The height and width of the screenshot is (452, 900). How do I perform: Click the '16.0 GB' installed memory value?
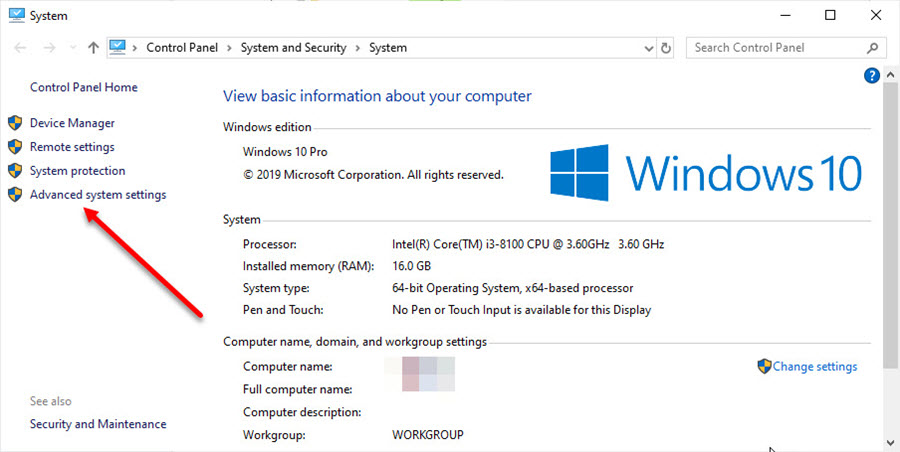412,266
